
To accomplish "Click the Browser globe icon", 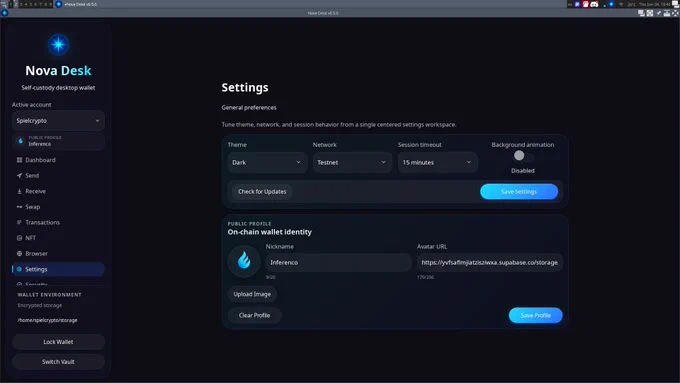I will pos(19,254).
